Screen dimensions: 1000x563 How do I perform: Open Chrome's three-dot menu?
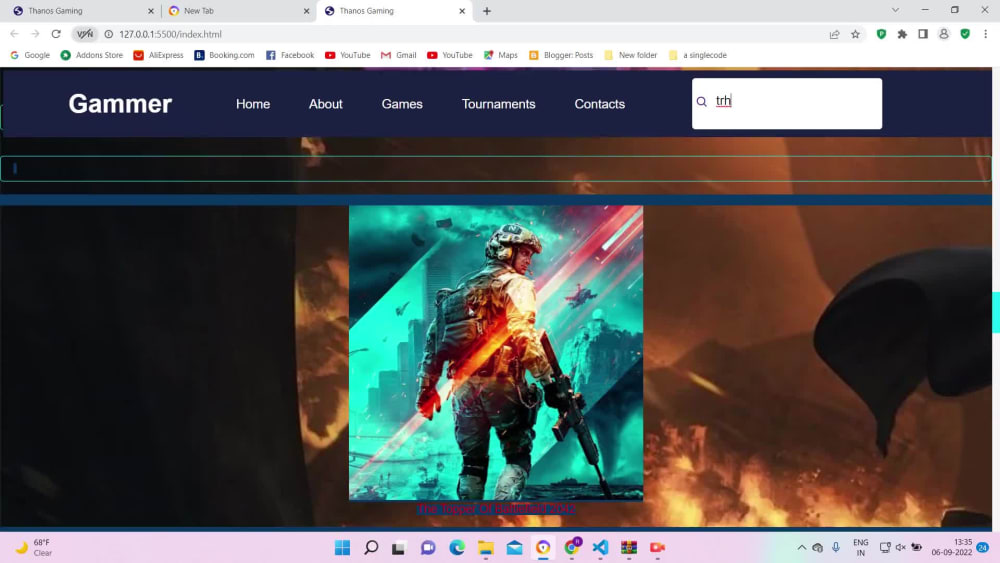pyautogui.click(x=985, y=34)
